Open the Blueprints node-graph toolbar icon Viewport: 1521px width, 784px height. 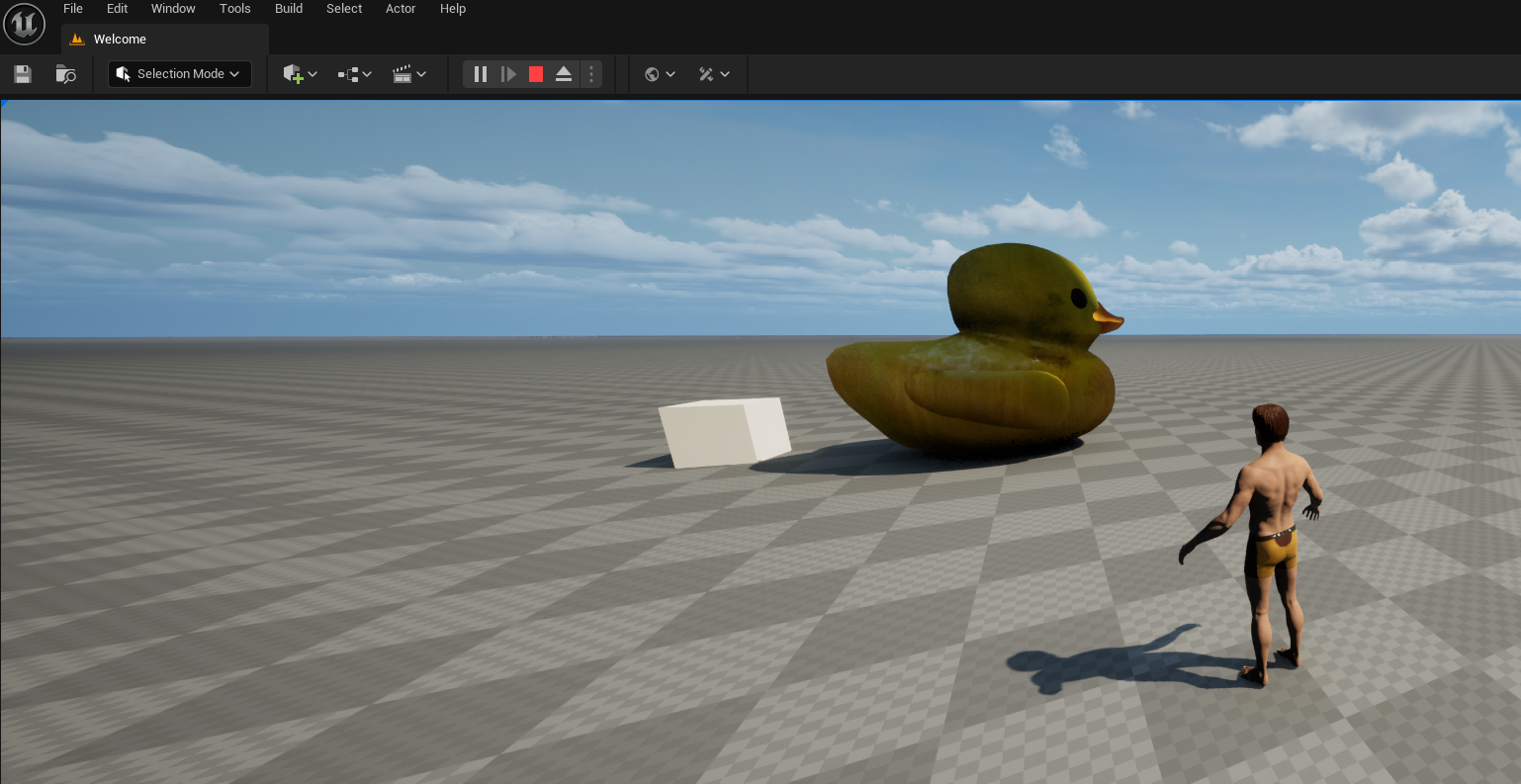354,74
